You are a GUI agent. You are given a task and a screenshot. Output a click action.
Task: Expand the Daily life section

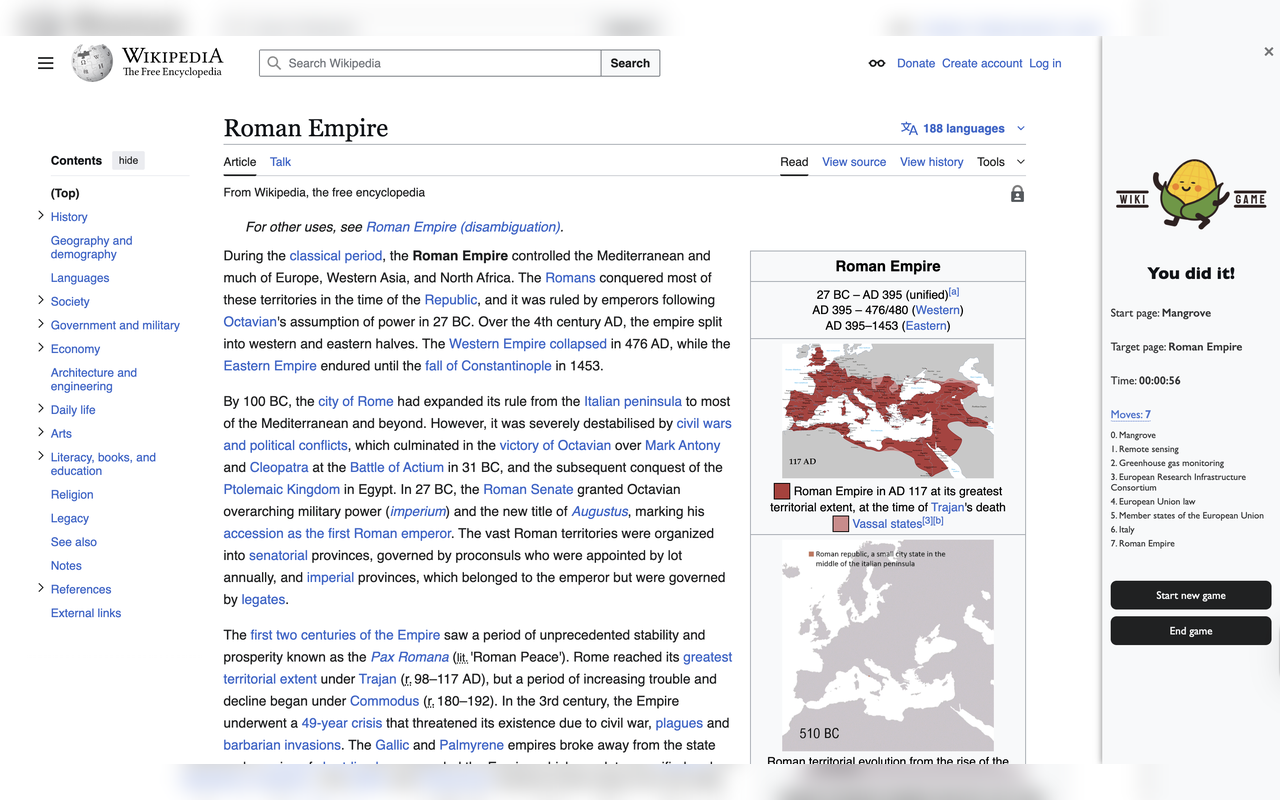point(41,409)
